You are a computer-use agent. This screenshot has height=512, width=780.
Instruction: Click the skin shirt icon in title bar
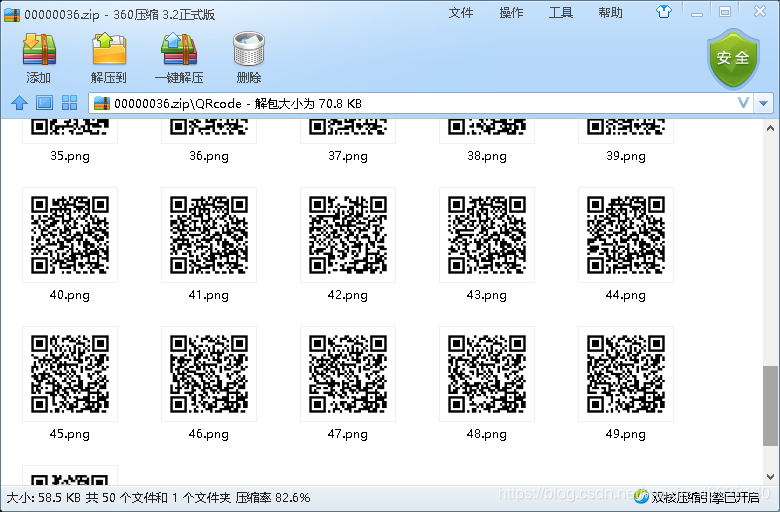click(664, 11)
